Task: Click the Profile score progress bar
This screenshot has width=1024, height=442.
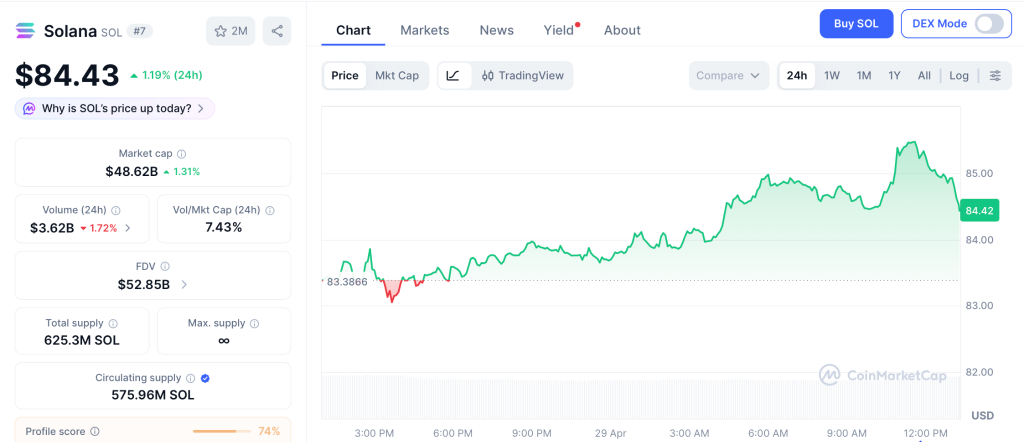Action: (221, 431)
